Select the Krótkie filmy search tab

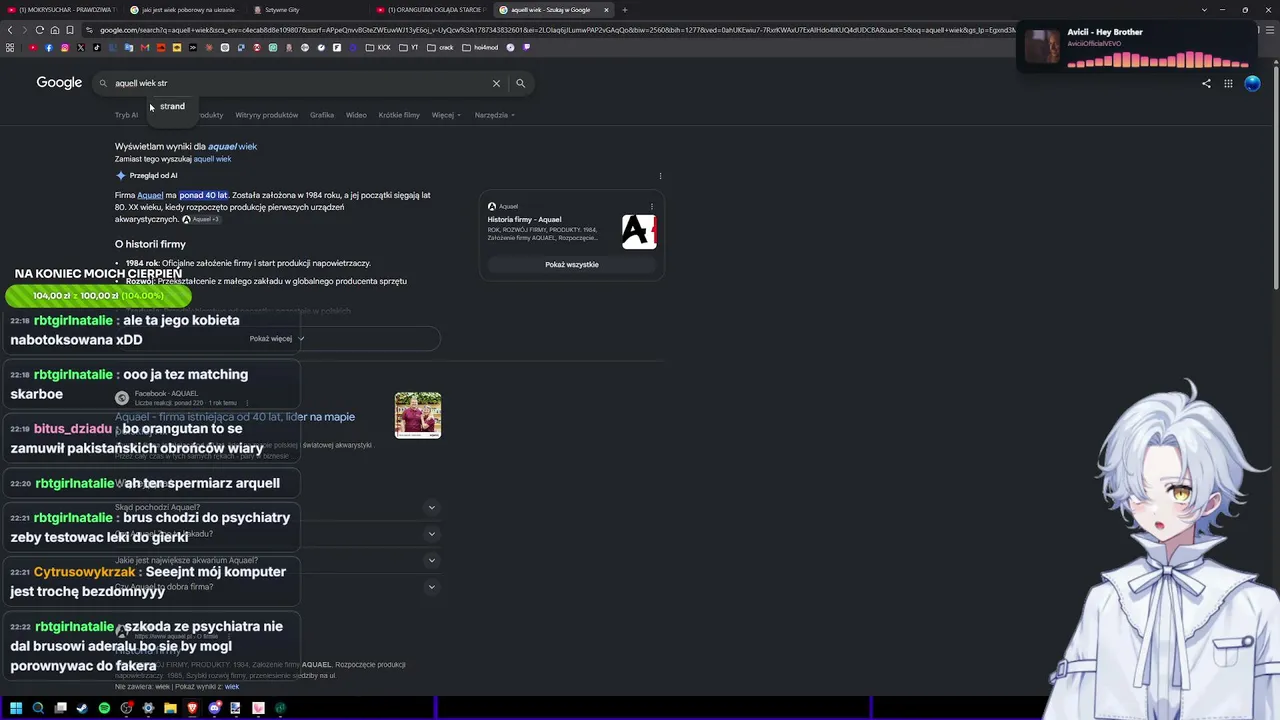399,115
